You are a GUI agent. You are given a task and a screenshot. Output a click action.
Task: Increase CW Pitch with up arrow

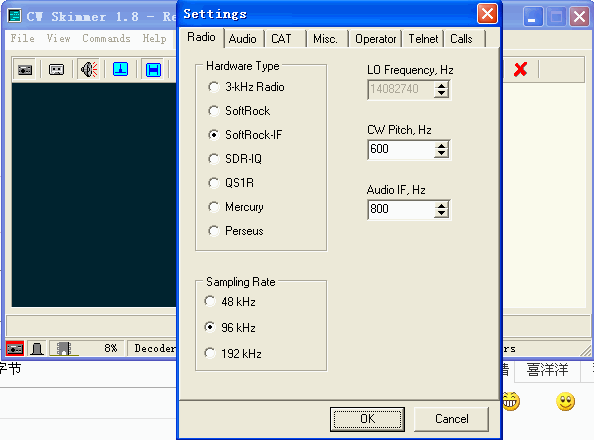(x=441, y=146)
